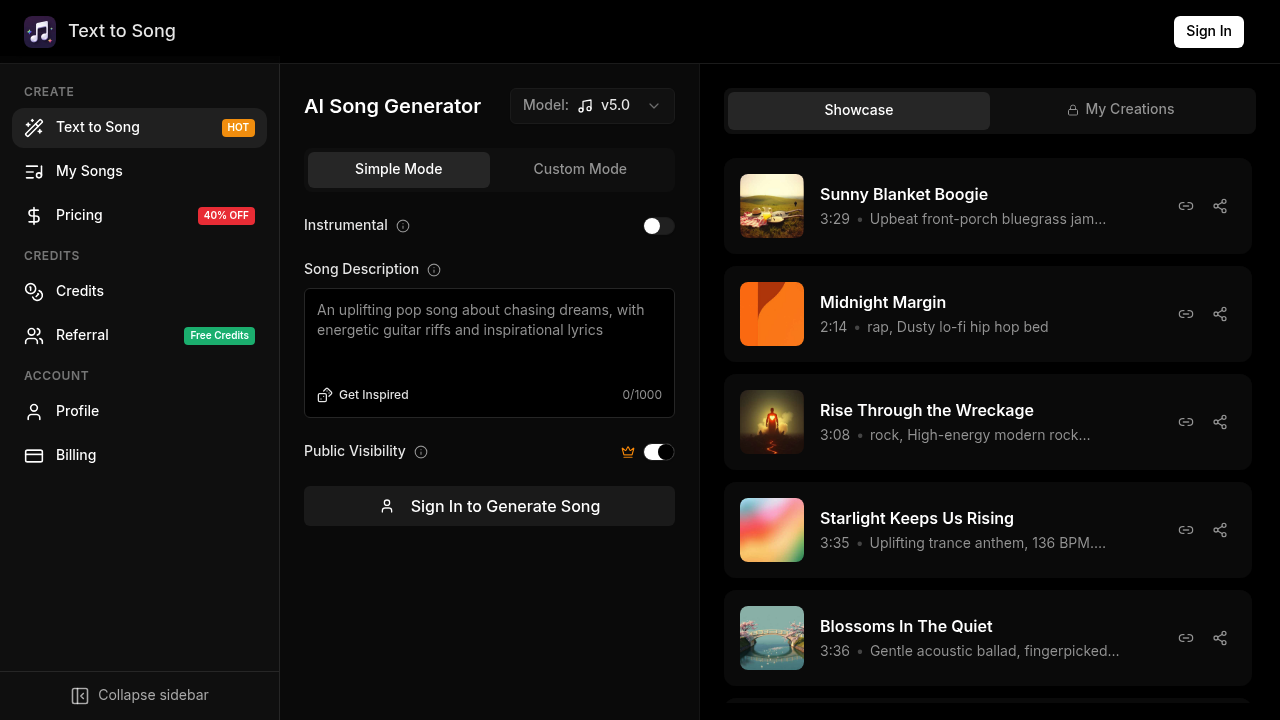Click the Pricing dollar icon
Screen dimensions: 1280x720
click(x=33, y=215)
